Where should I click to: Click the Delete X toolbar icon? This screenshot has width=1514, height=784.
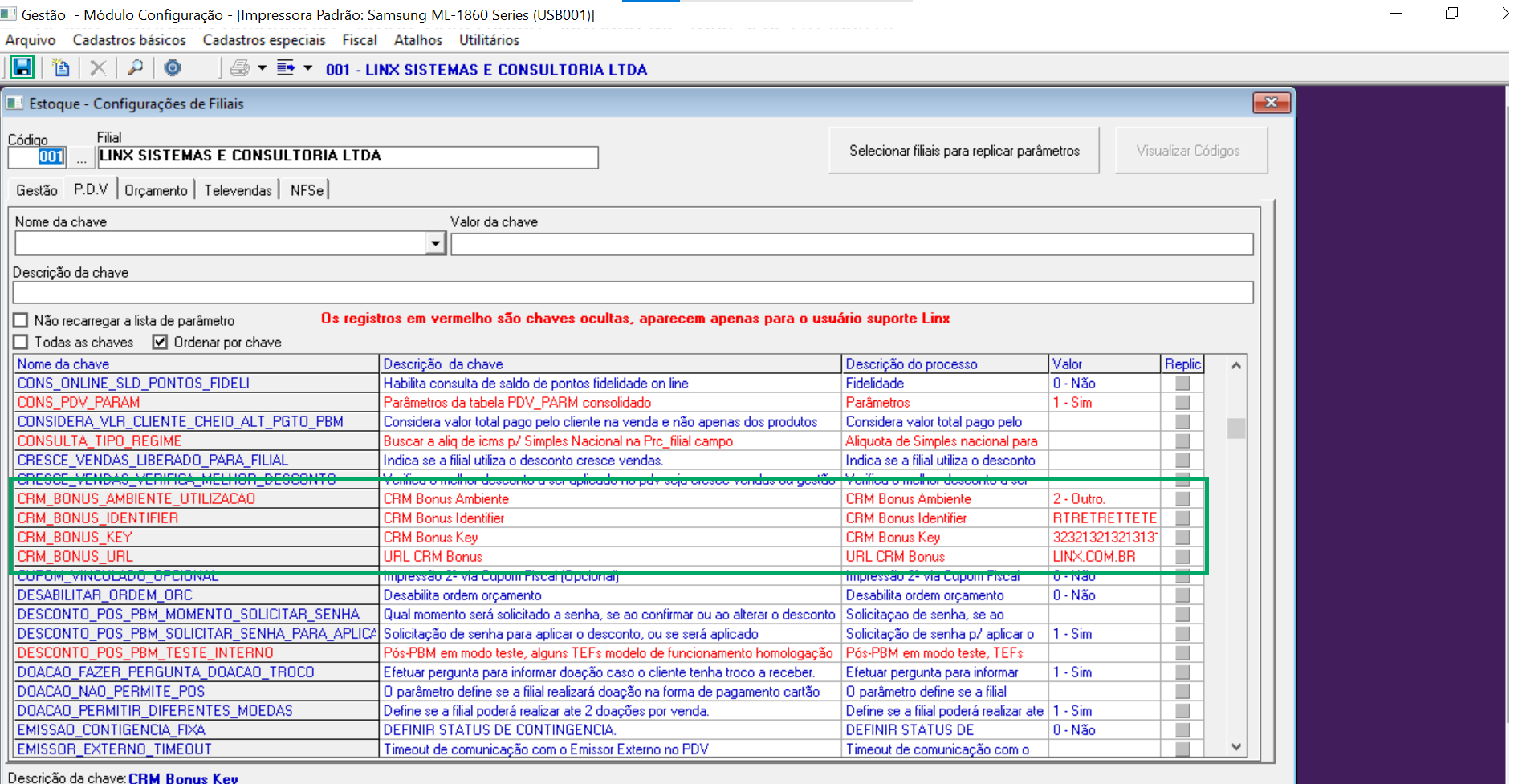click(x=98, y=68)
